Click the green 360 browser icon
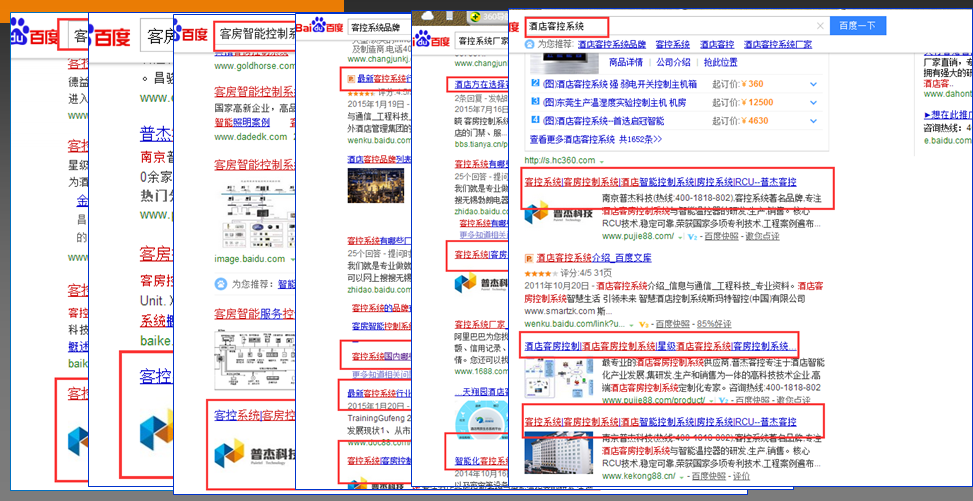This screenshot has height=501, width=973. [x=476, y=17]
